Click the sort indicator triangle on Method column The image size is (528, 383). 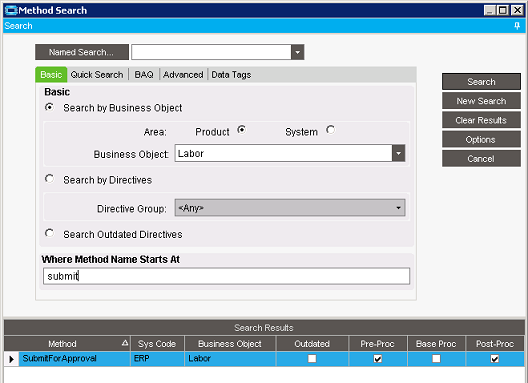(125, 343)
